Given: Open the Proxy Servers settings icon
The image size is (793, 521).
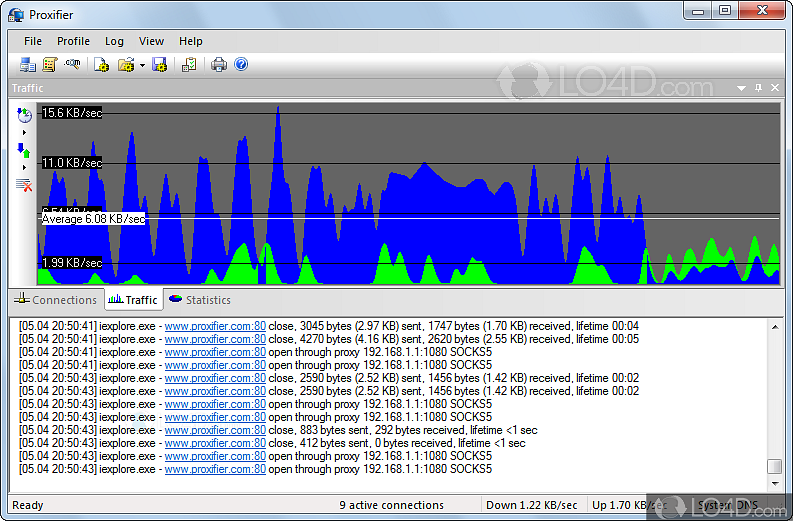Looking at the screenshot, I should [27, 65].
